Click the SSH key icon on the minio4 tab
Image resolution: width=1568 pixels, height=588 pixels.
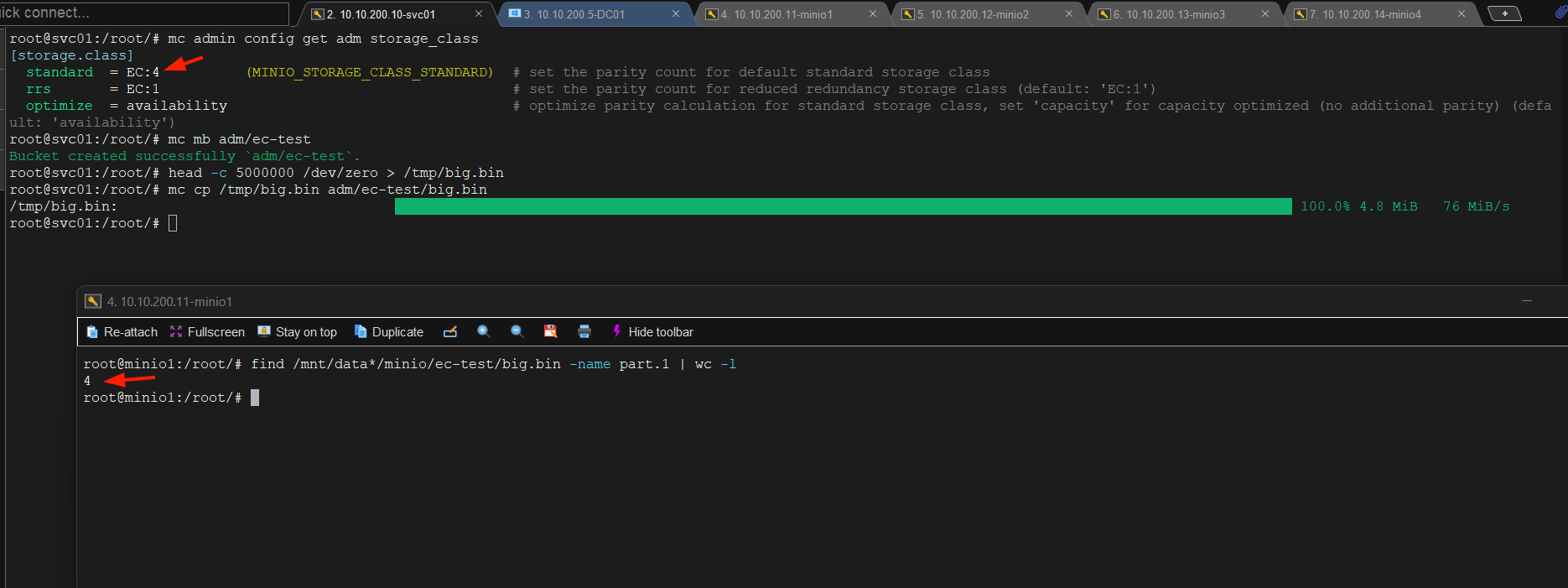coord(1301,14)
